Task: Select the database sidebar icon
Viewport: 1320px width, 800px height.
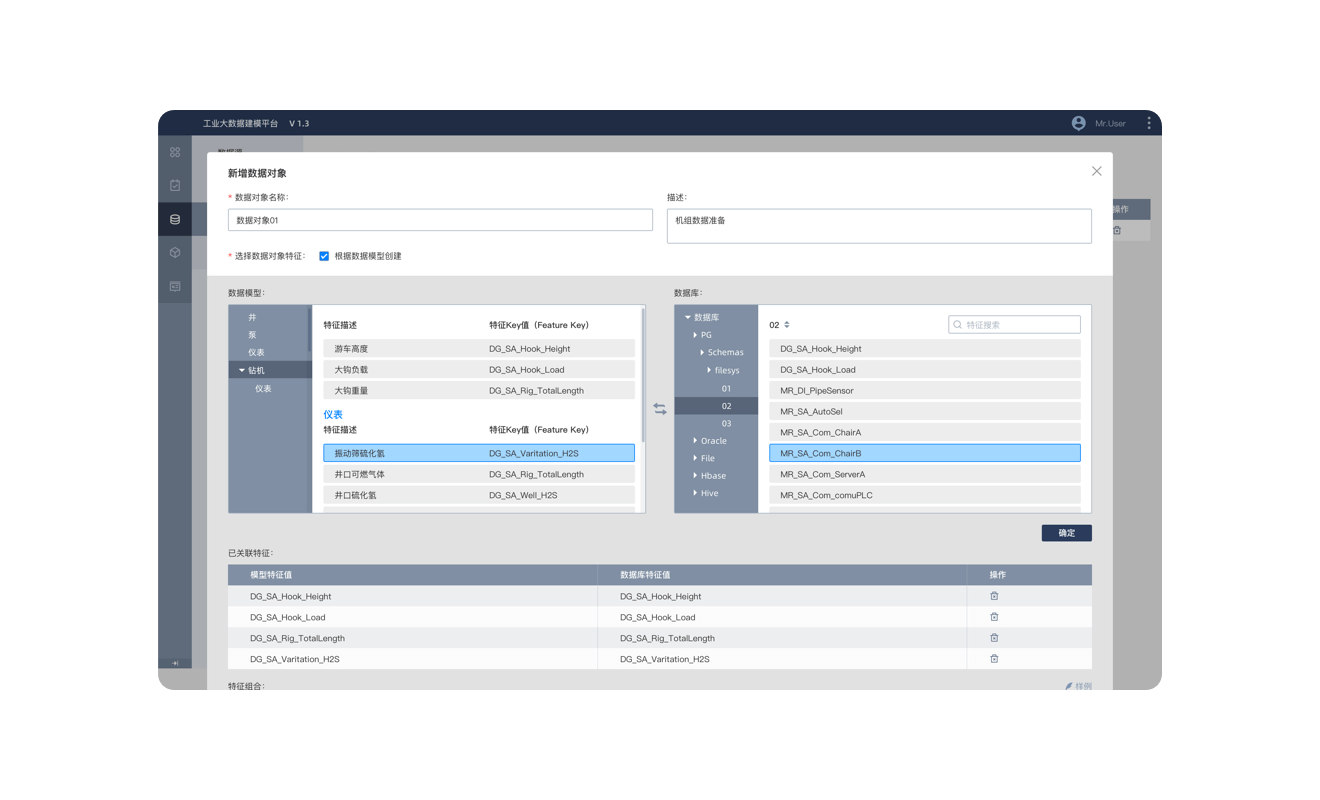Action: tap(175, 219)
